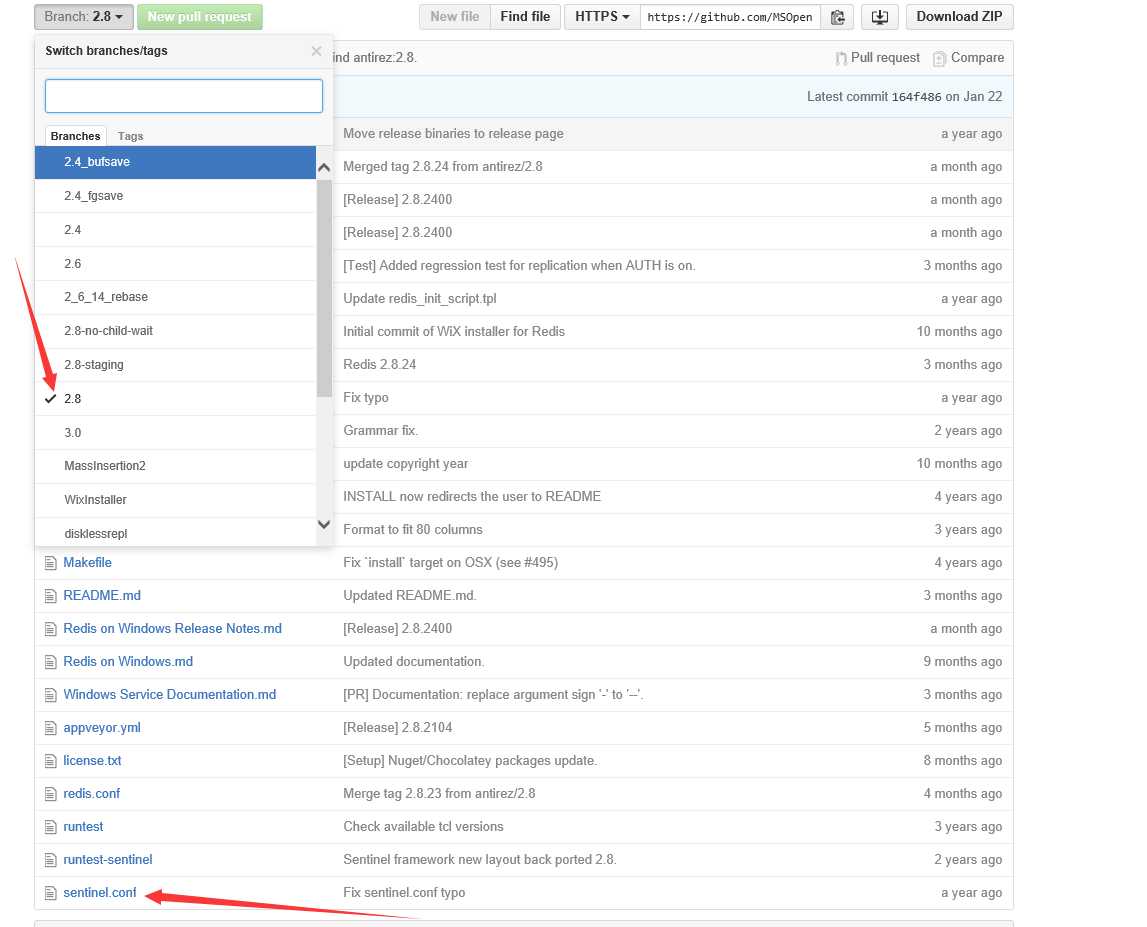Click the Pull request link with its icon
1147x927 pixels.
point(878,58)
